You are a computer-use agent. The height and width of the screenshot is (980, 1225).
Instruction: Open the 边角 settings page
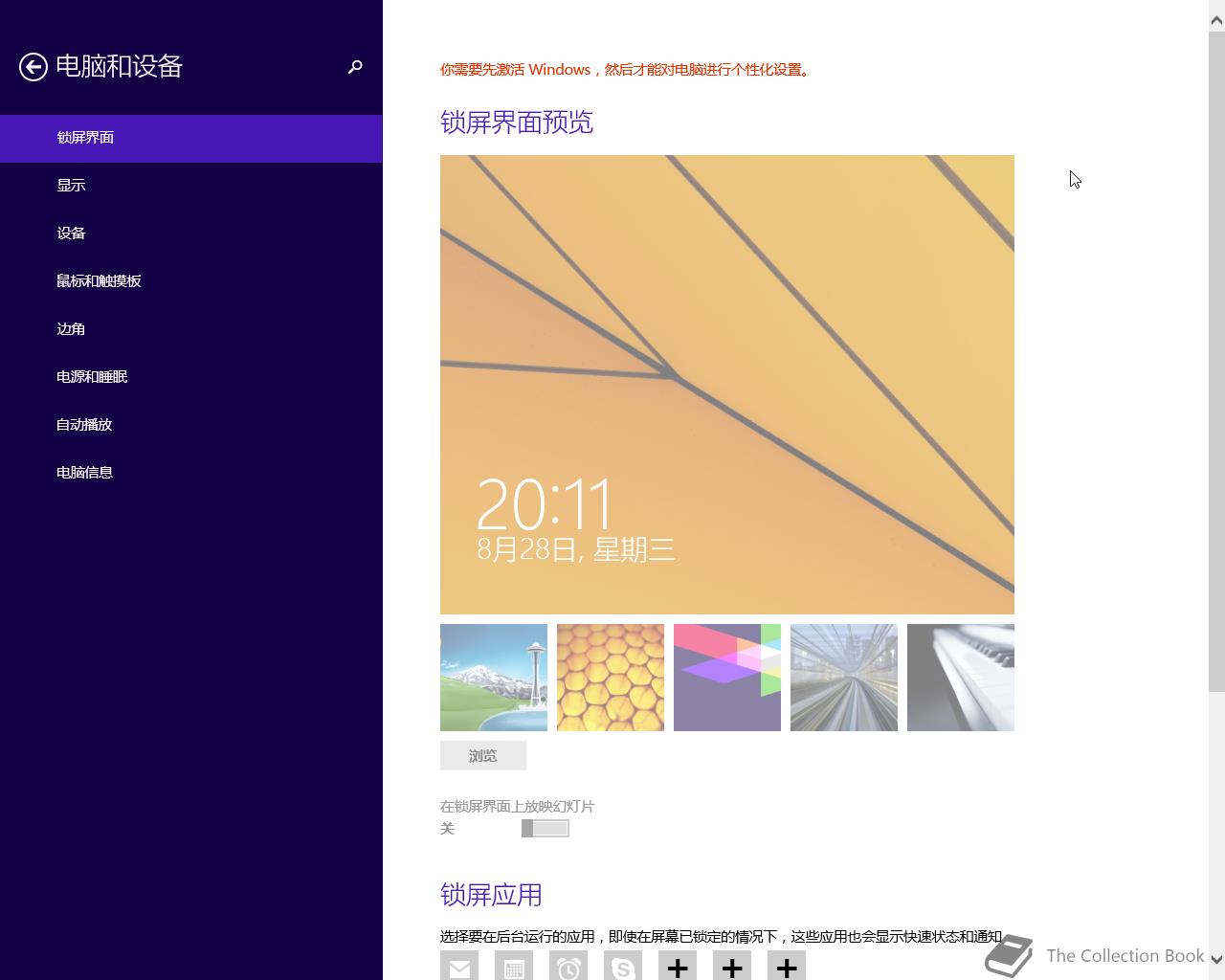tap(190, 329)
